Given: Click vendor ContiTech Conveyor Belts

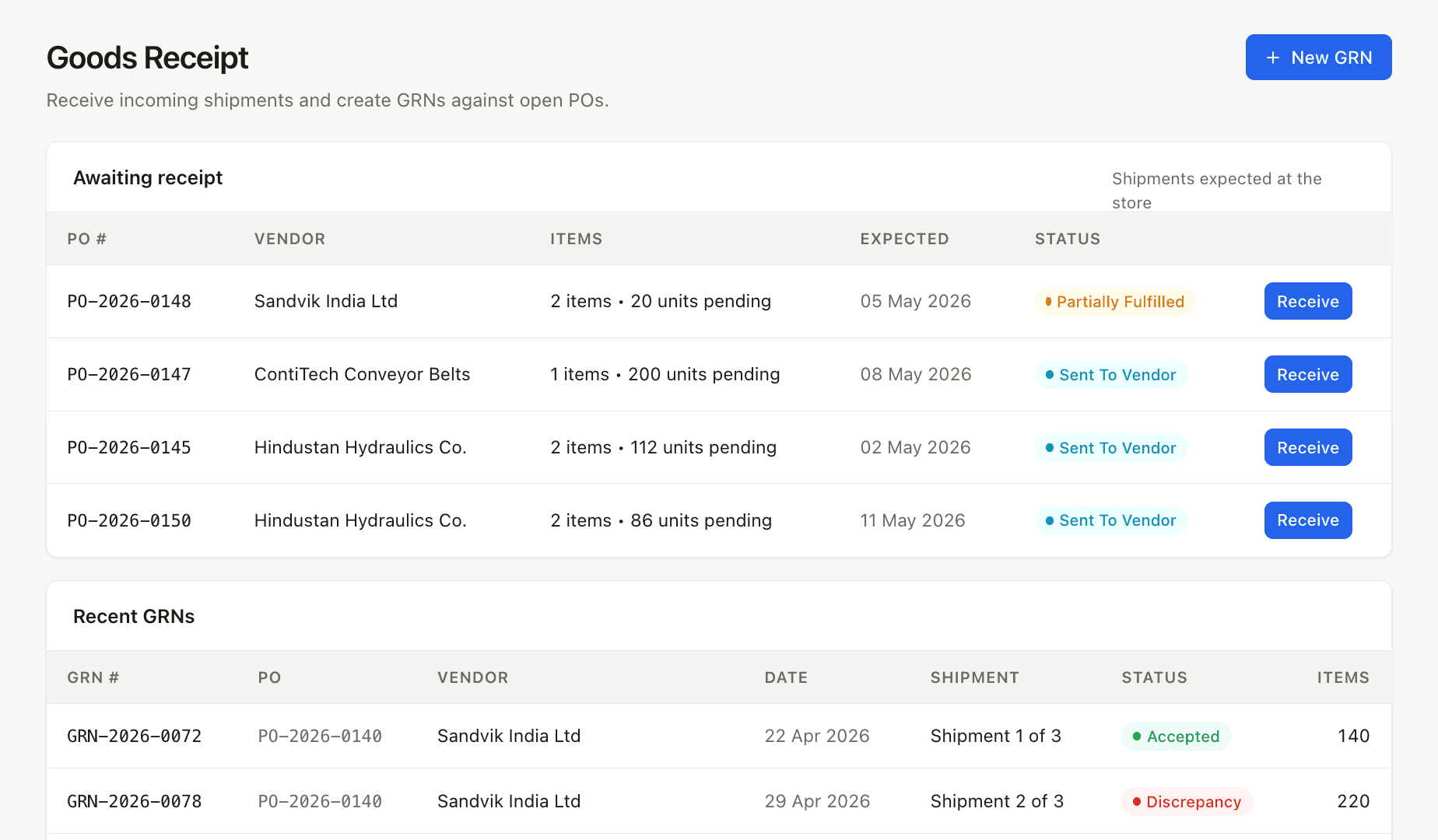Looking at the screenshot, I should [362, 374].
